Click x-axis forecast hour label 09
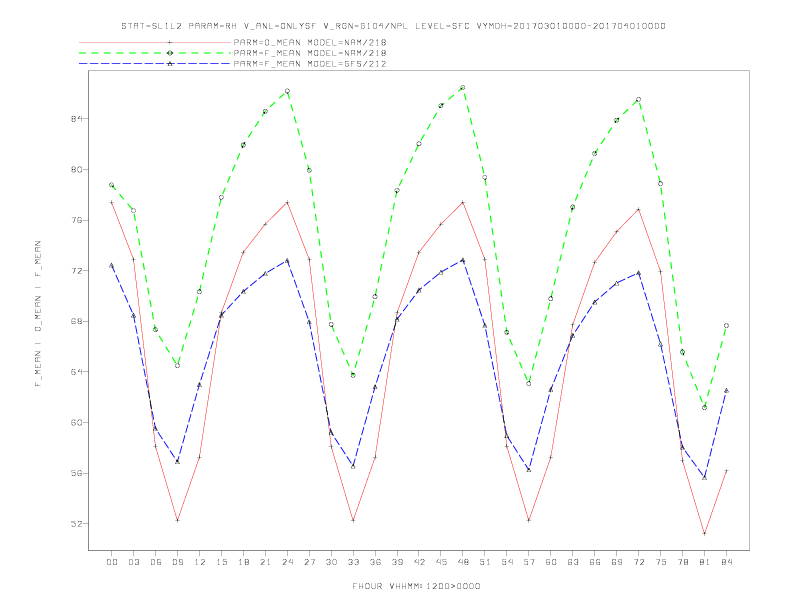792x612 pixels. point(178,562)
